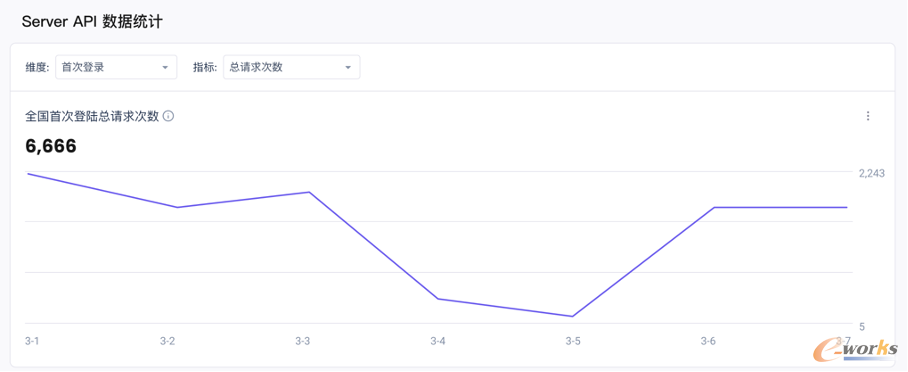Click the chart title 全国首次登陆总请求次数

92,116
